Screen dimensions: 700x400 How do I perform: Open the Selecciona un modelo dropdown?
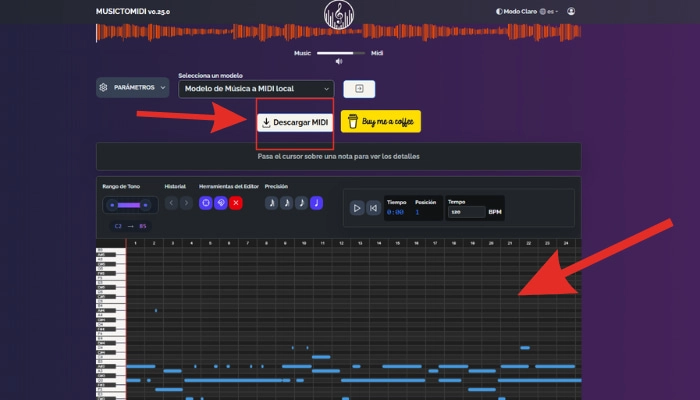click(x=256, y=89)
